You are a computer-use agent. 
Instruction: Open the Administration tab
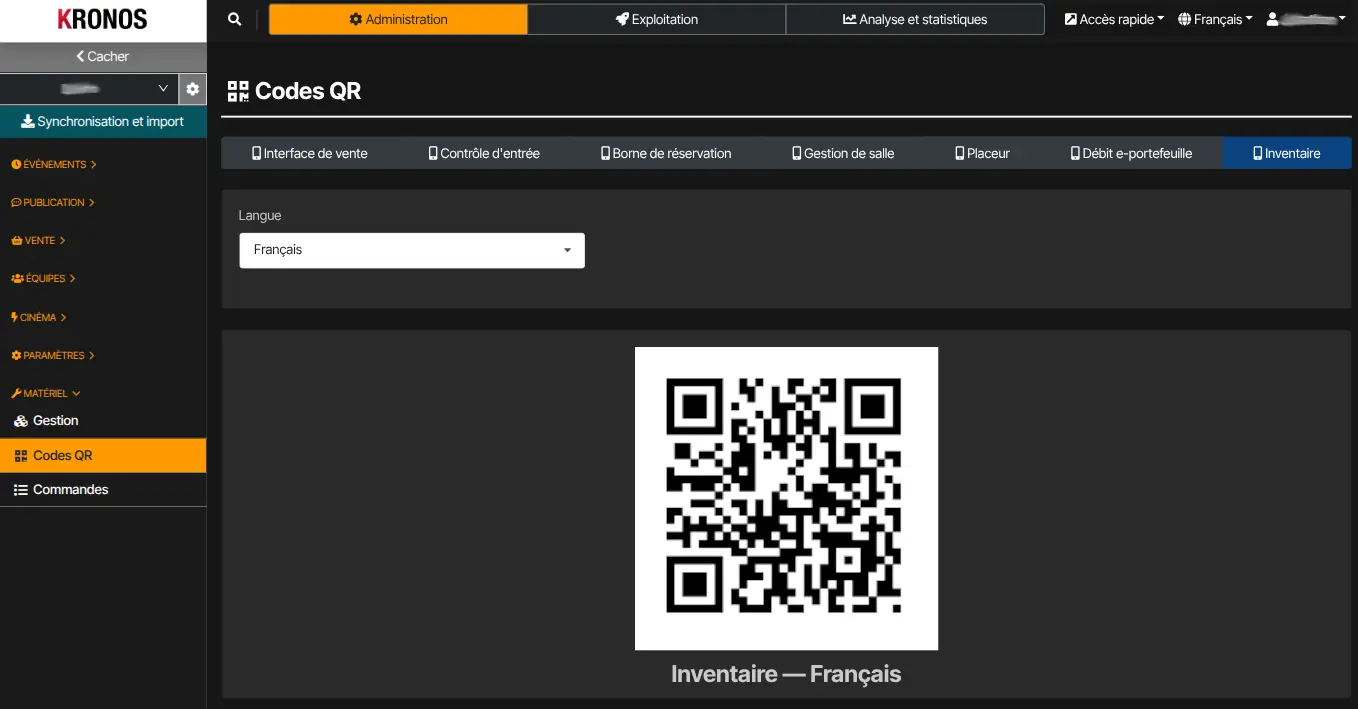(x=398, y=19)
